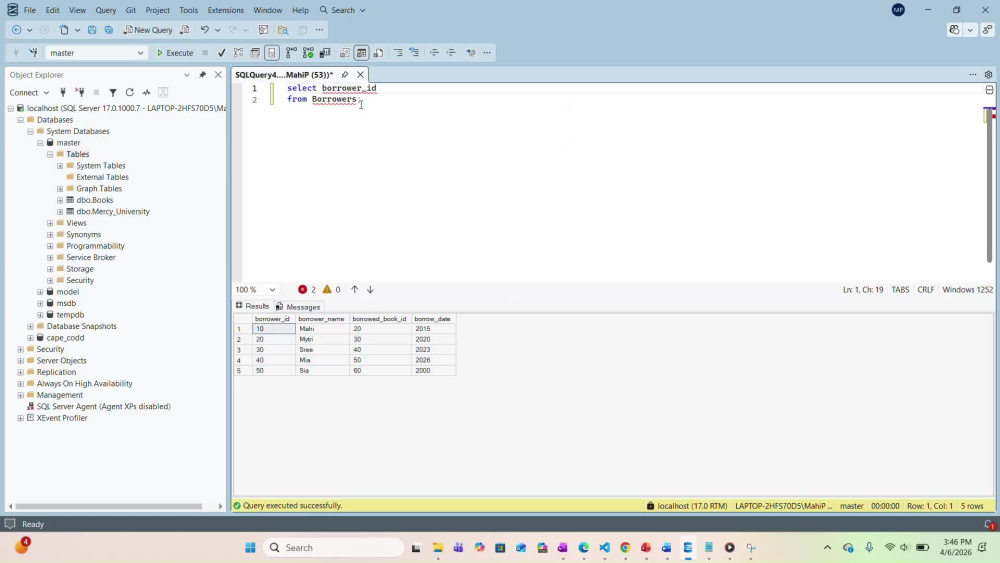This screenshot has height=563, width=1000.
Task: Open the Extensions menu
Action: (x=225, y=10)
